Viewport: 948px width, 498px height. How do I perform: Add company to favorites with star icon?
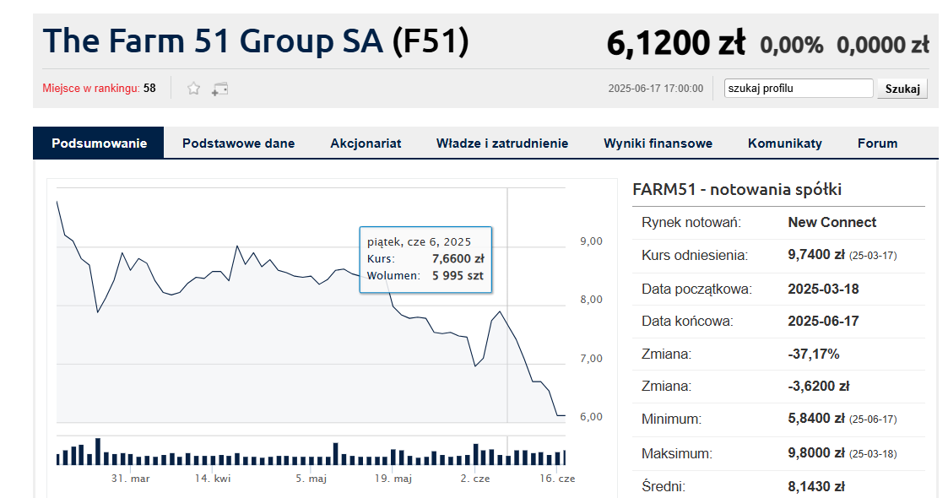[193, 89]
